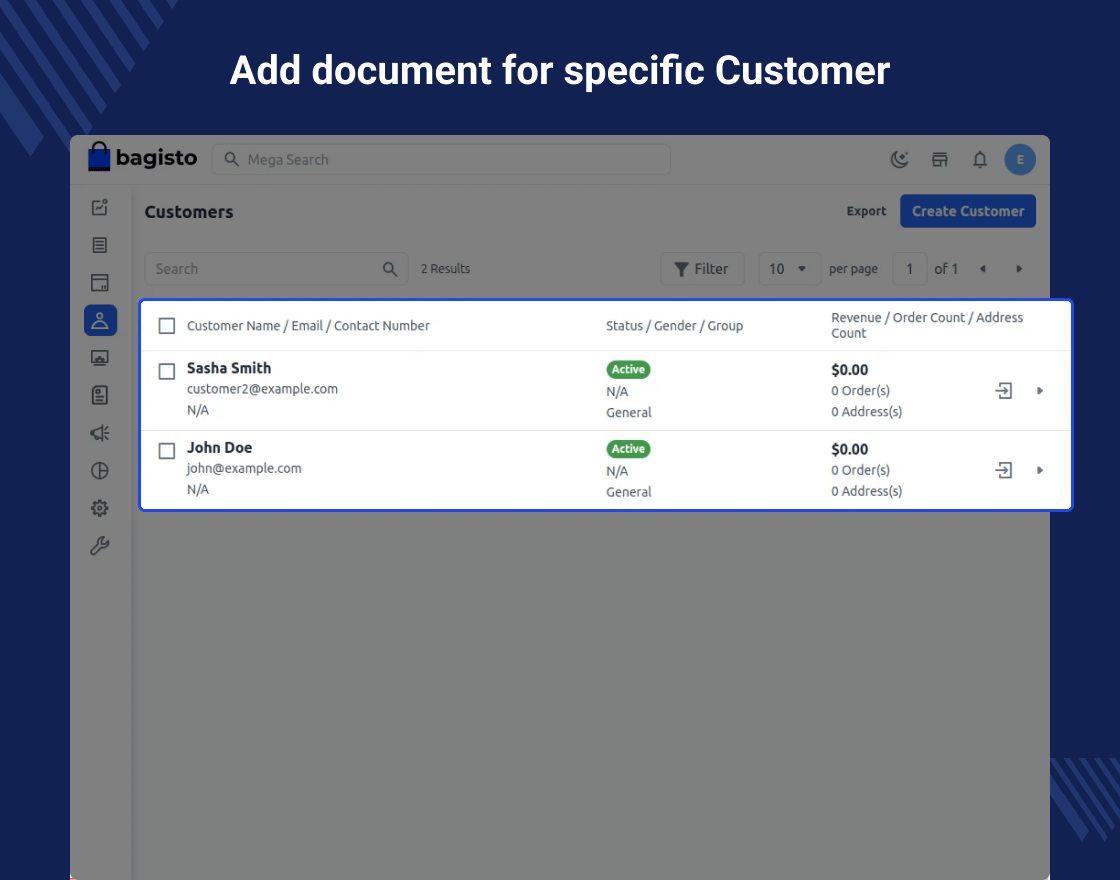Click the Export button
Screen dimensions: 1120x880
click(866, 211)
